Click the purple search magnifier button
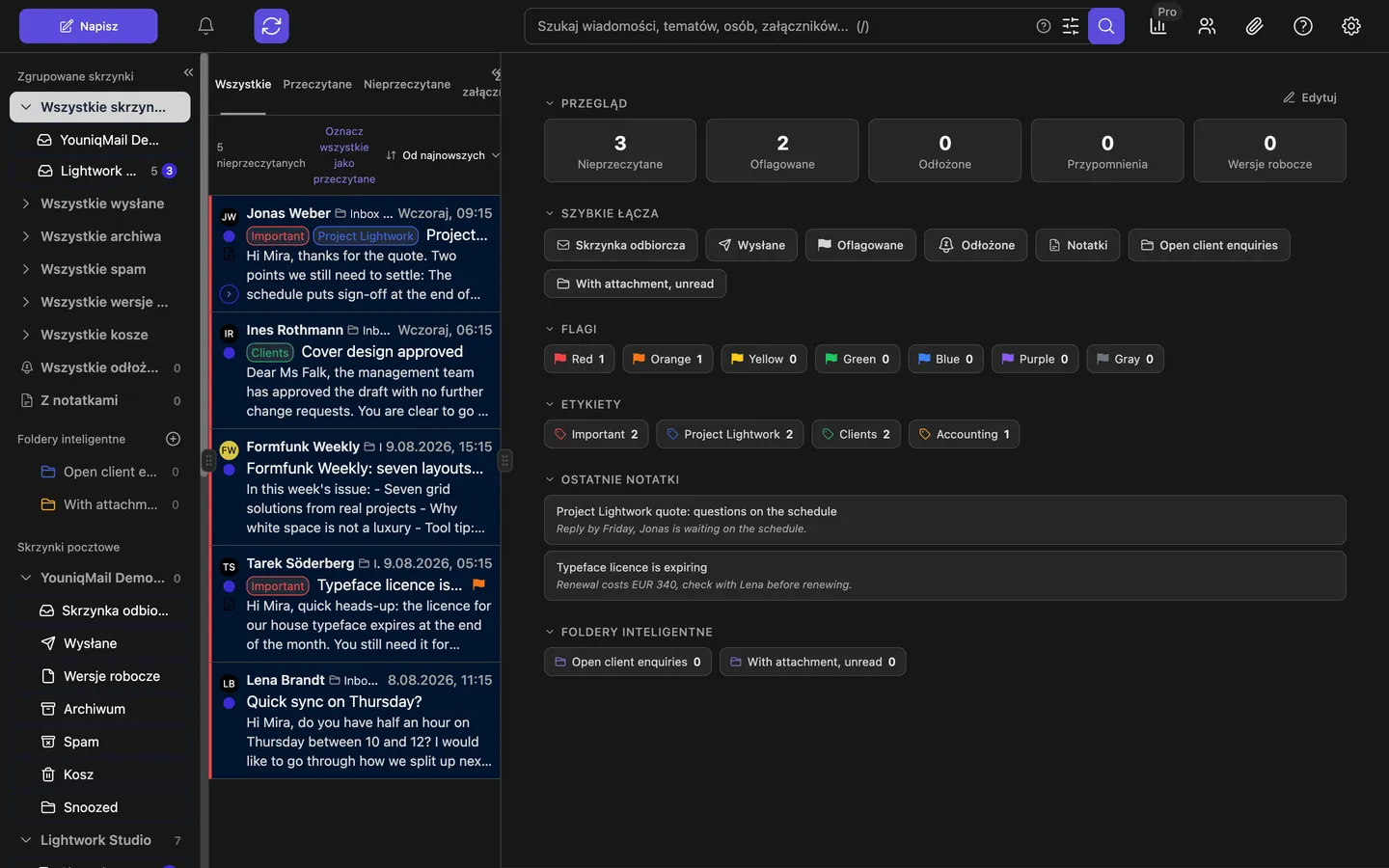The image size is (1389, 868). coord(1106,26)
